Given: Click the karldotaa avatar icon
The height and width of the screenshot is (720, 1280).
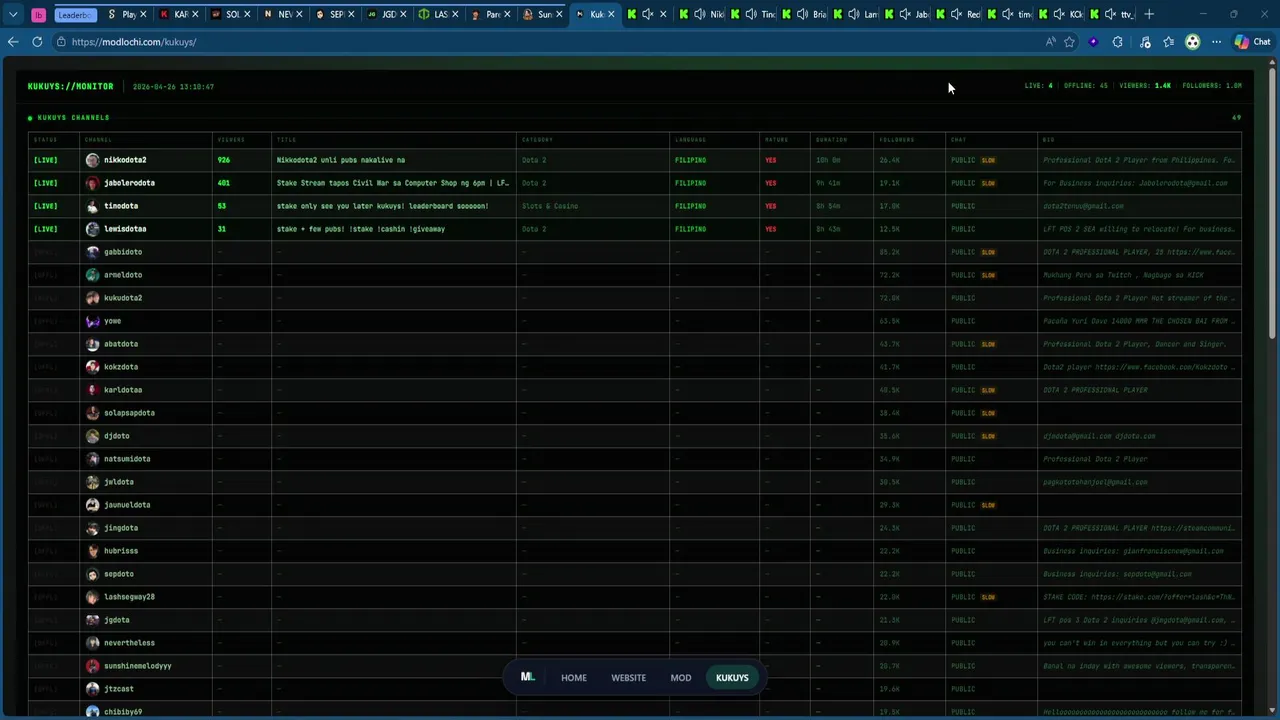Looking at the screenshot, I should (x=93, y=390).
